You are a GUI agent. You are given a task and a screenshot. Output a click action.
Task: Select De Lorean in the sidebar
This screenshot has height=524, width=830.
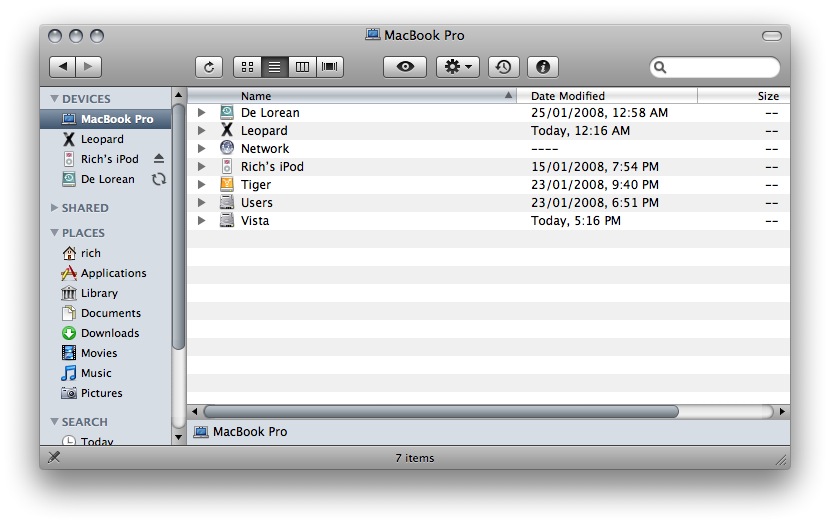coord(105,179)
